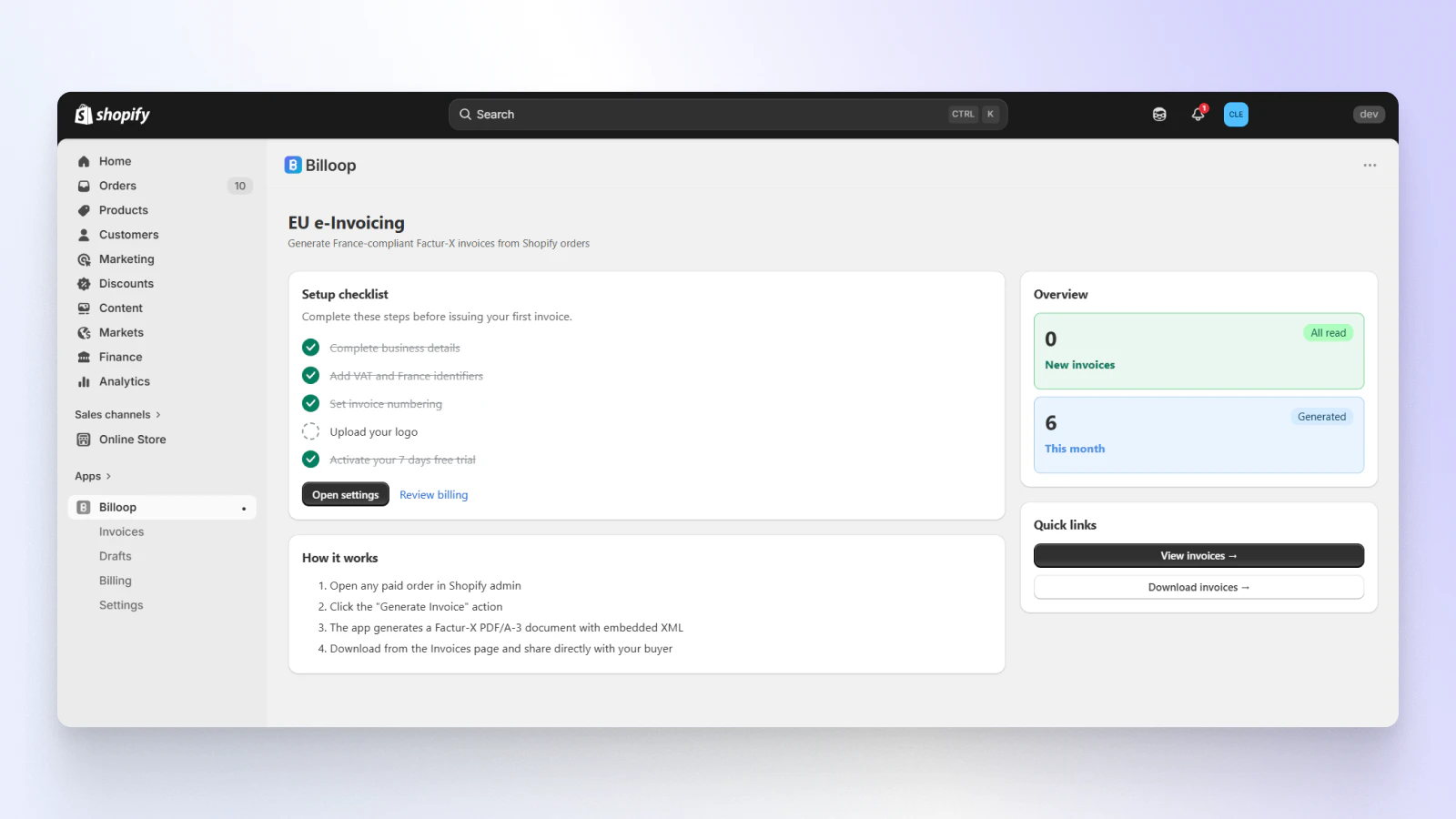Click 'Download from the Invoices page' step
Image resolution: width=1456 pixels, height=819 pixels.
click(501, 649)
